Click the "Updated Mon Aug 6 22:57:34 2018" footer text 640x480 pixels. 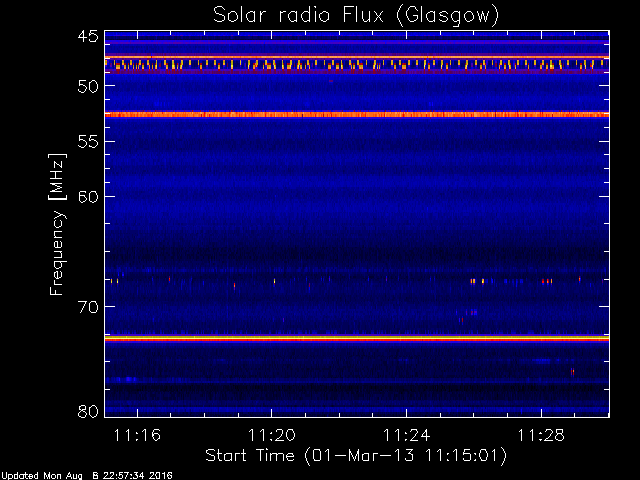click(87, 476)
